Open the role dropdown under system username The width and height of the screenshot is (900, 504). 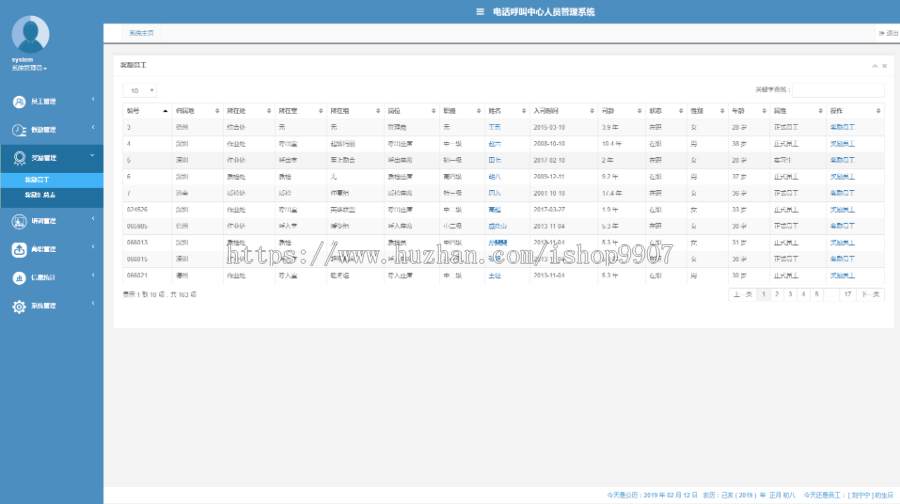[29, 68]
